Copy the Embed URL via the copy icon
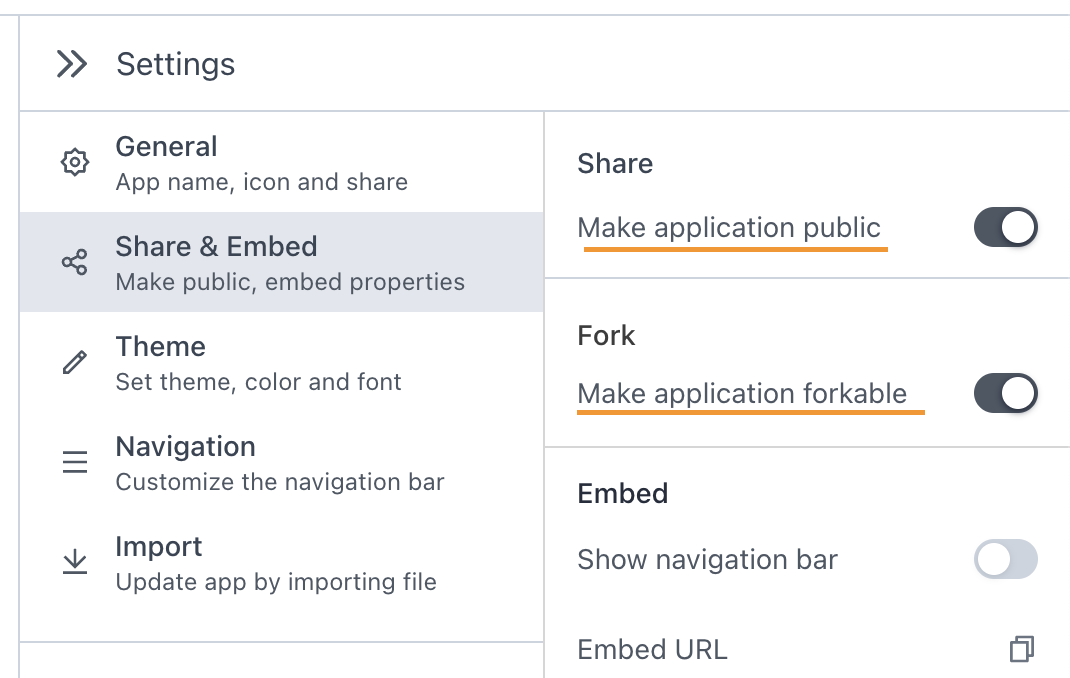 coord(1021,649)
